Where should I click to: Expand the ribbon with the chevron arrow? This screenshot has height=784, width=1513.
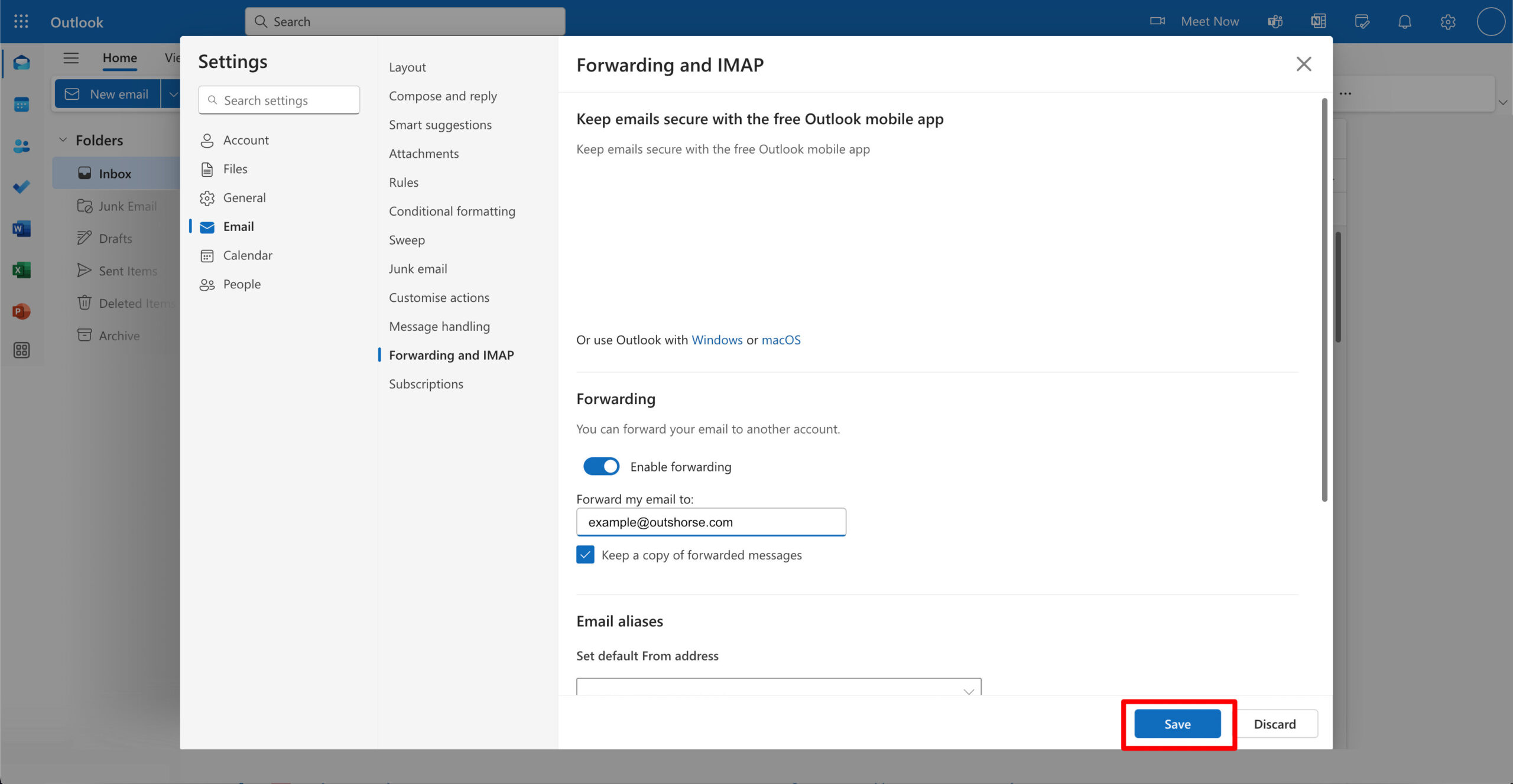pyautogui.click(x=1502, y=102)
